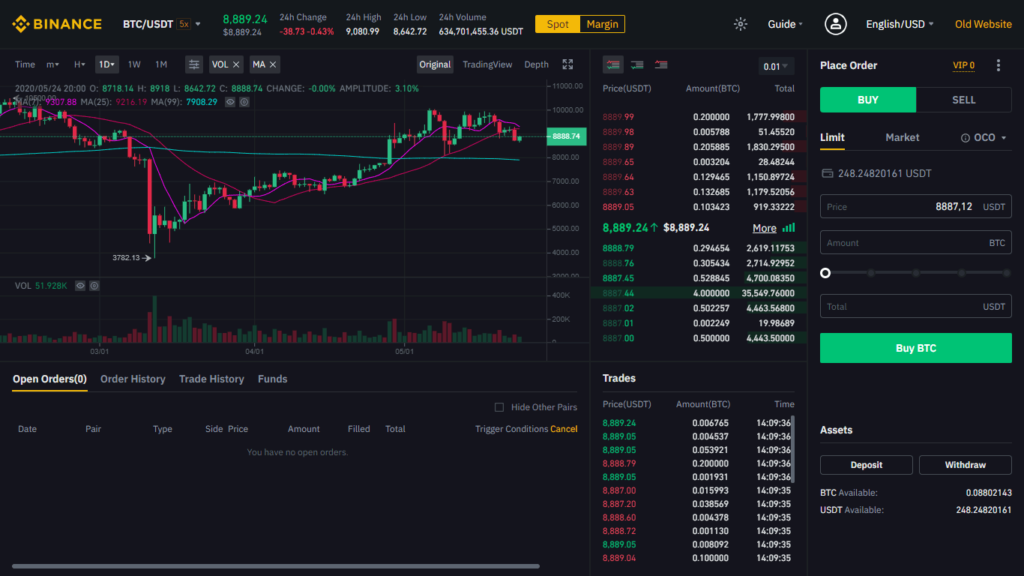Click the VIP 0 link
This screenshot has height=576, width=1024.
pos(963,65)
